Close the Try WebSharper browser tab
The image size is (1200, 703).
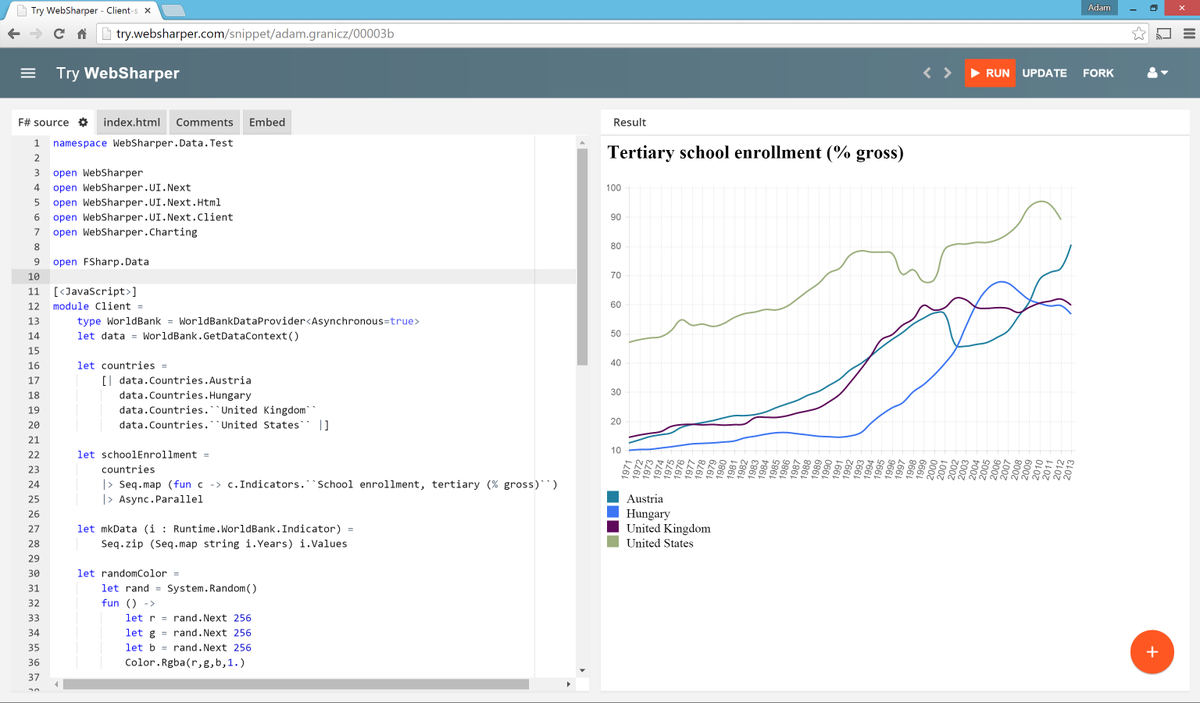148,11
